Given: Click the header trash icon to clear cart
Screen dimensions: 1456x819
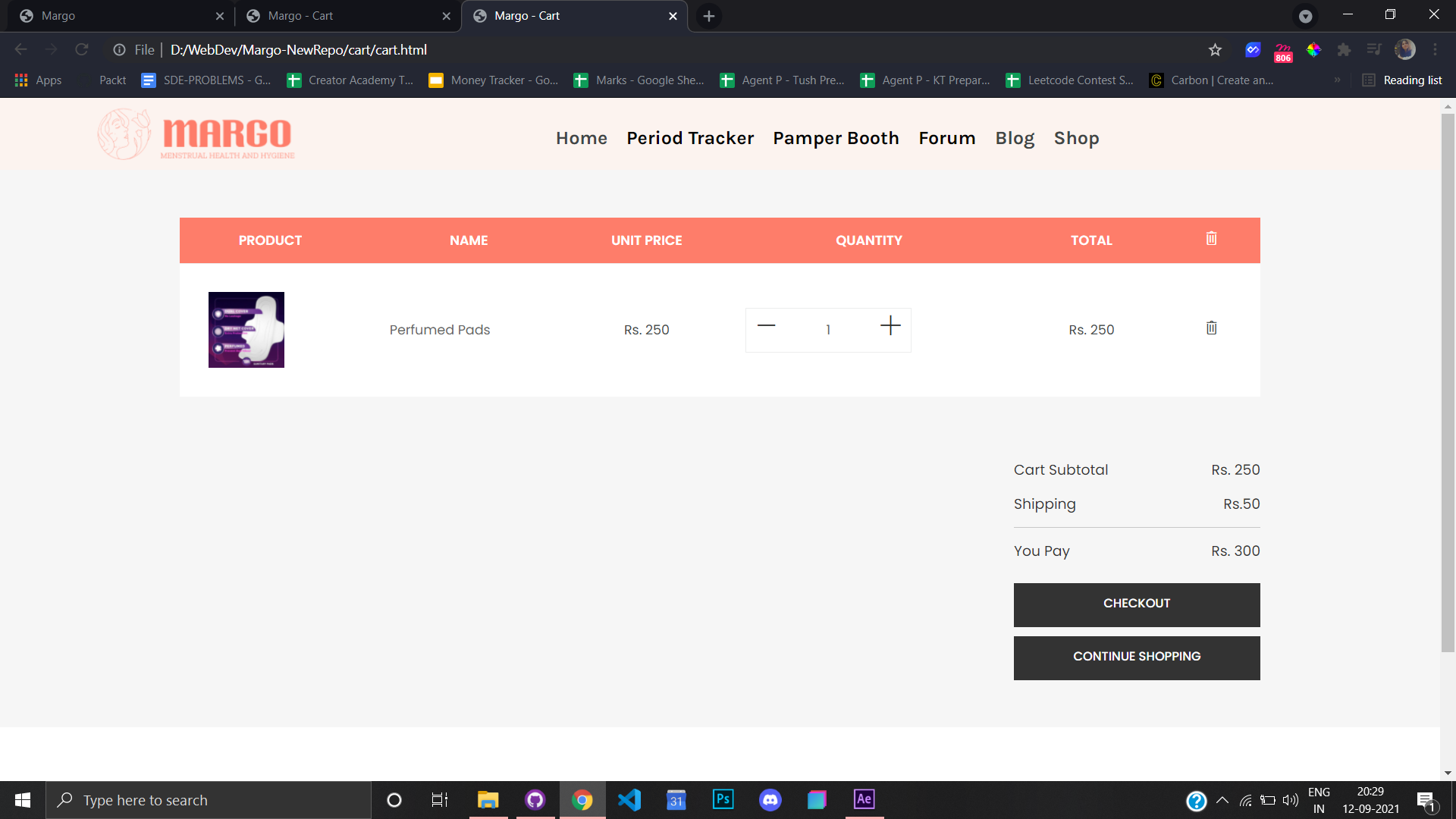Looking at the screenshot, I should [x=1211, y=238].
